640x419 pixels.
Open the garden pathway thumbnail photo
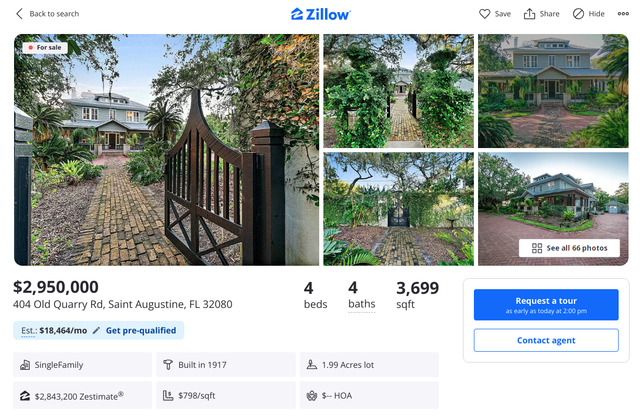(x=398, y=90)
